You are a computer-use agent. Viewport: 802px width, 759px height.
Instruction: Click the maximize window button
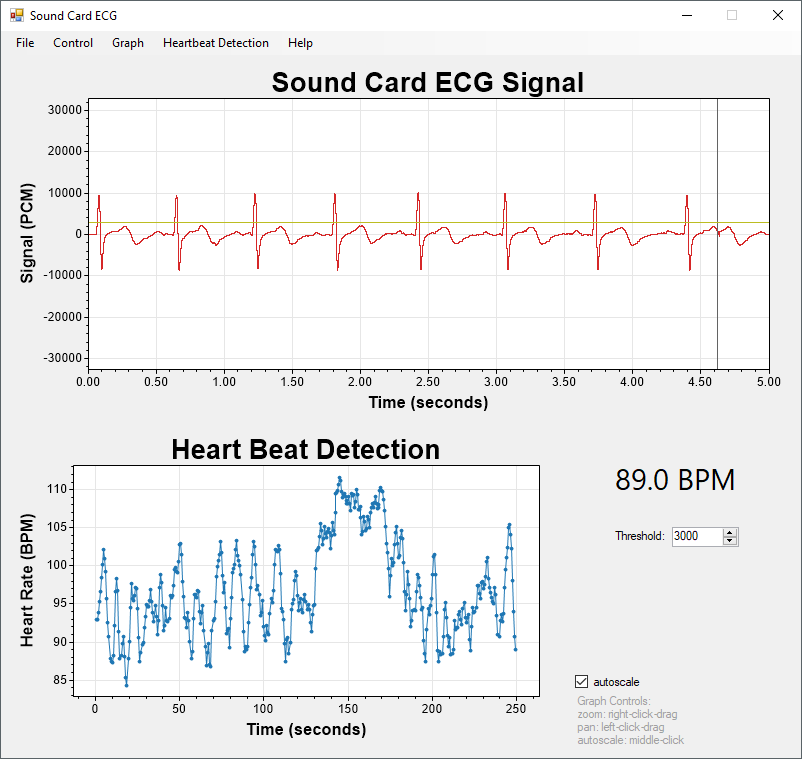(732, 15)
